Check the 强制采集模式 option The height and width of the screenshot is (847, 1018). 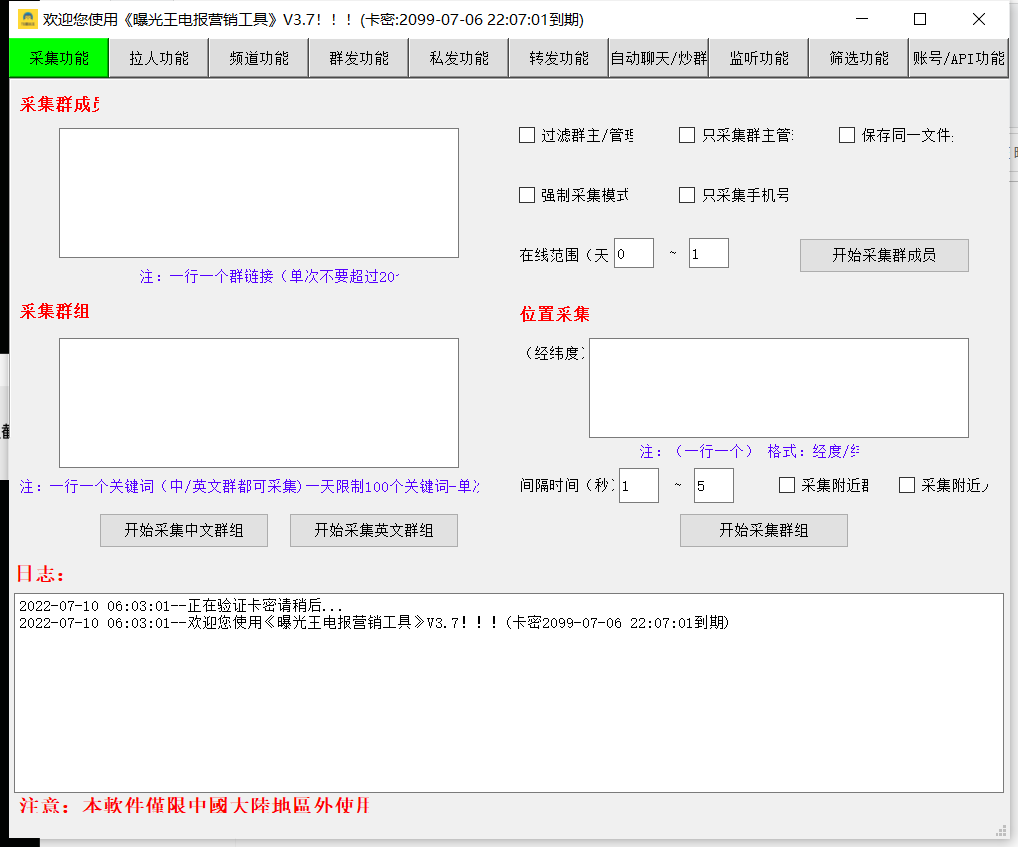point(527,195)
